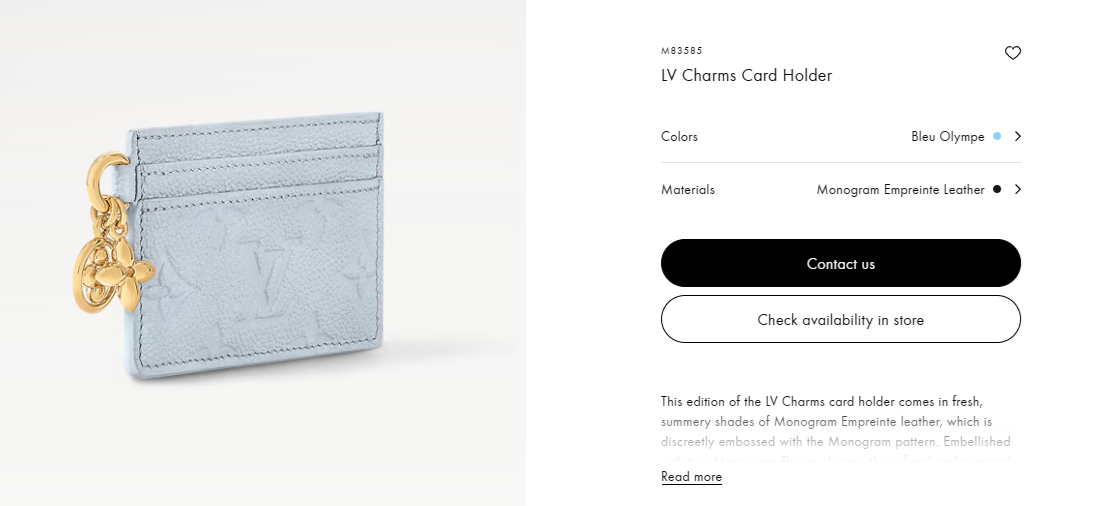Click the card holder's top card slot
Viewport: 1099px width, 506px height.
[259, 135]
